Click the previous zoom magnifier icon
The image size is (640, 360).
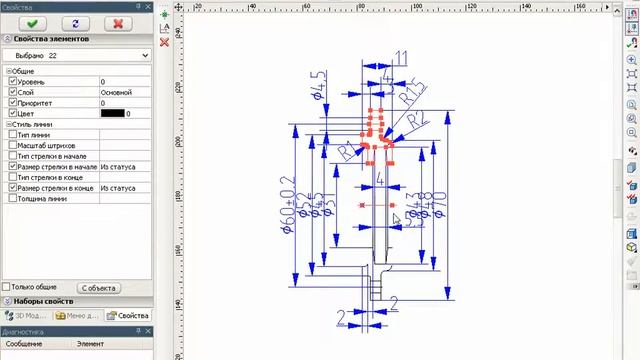tap(632, 119)
